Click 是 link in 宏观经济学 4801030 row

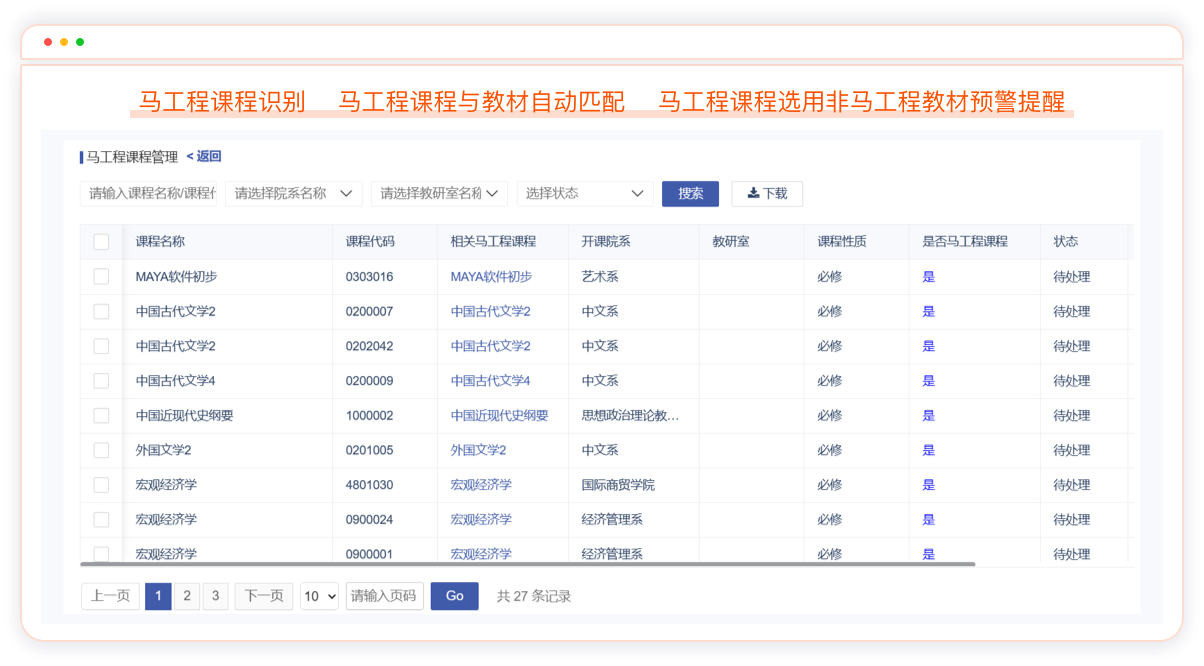[928, 485]
